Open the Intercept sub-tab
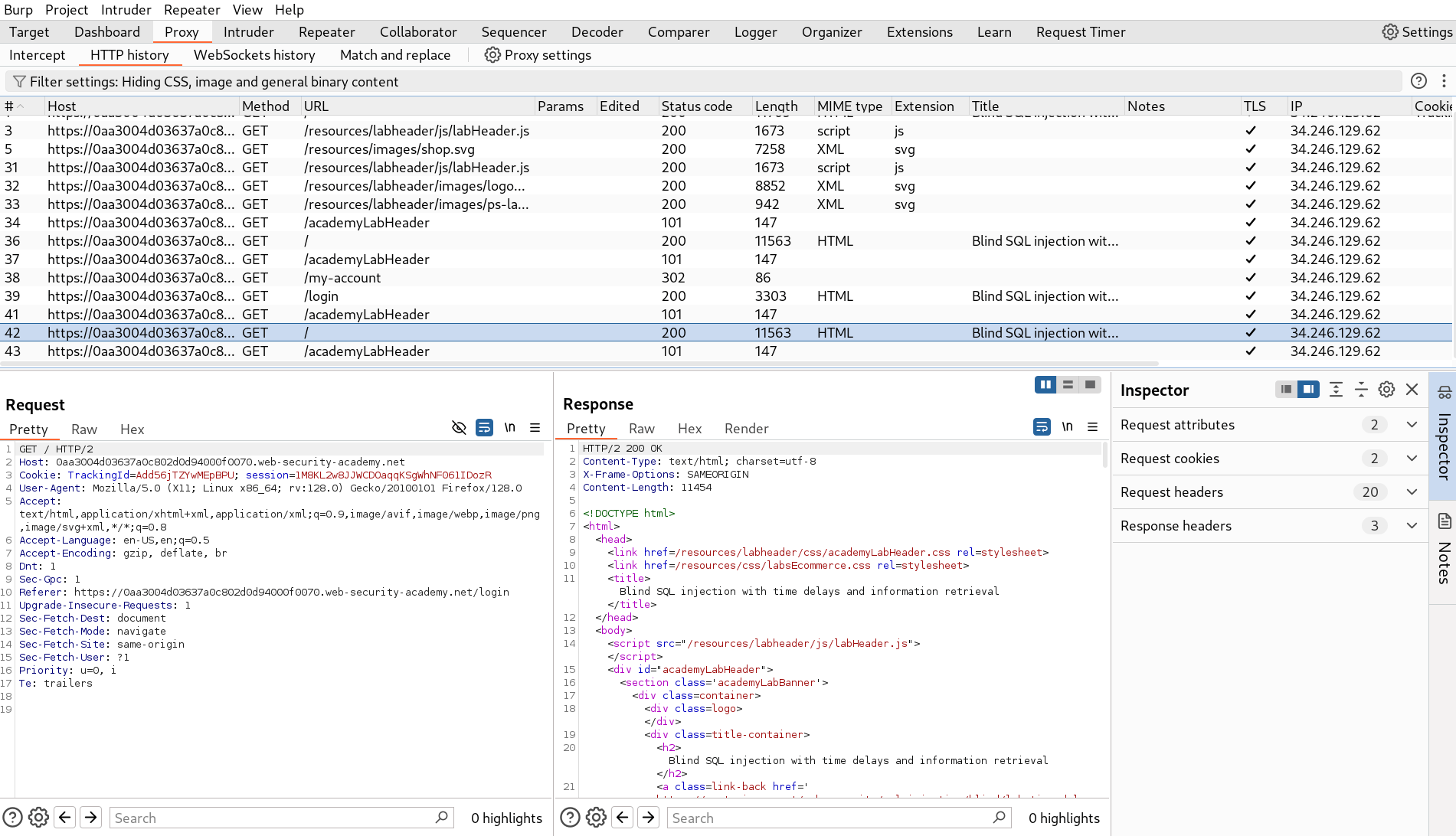The height and width of the screenshot is (836, 1456). coord(38,54)
